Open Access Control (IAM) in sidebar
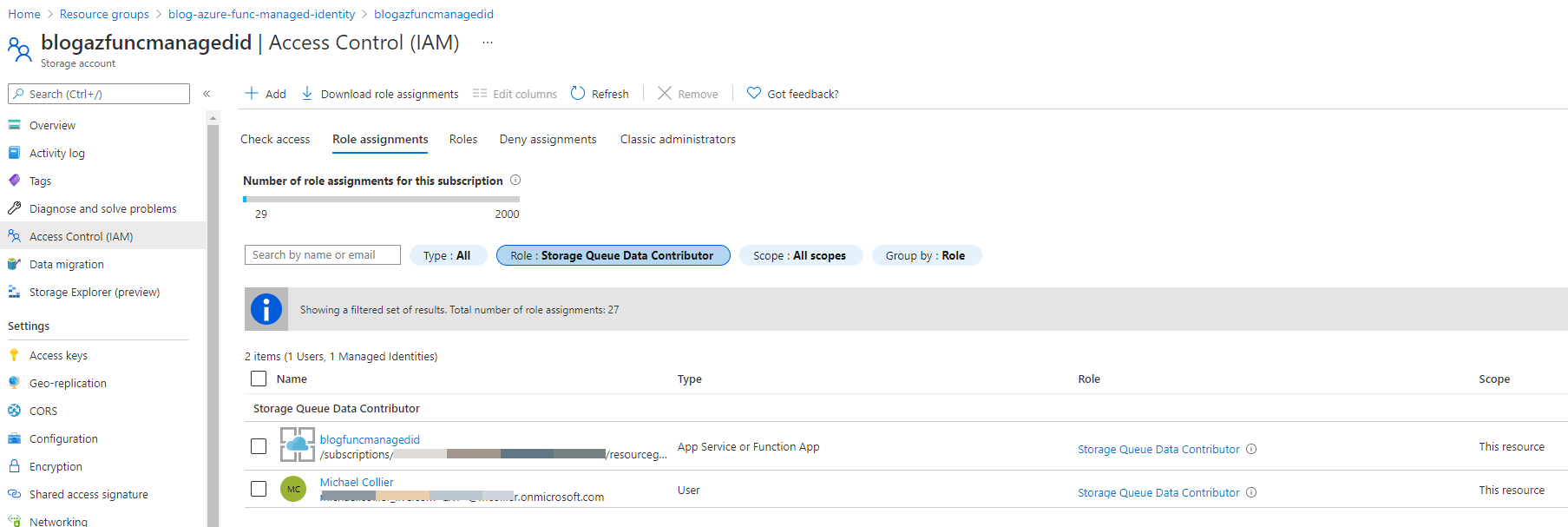 [103, 236]
